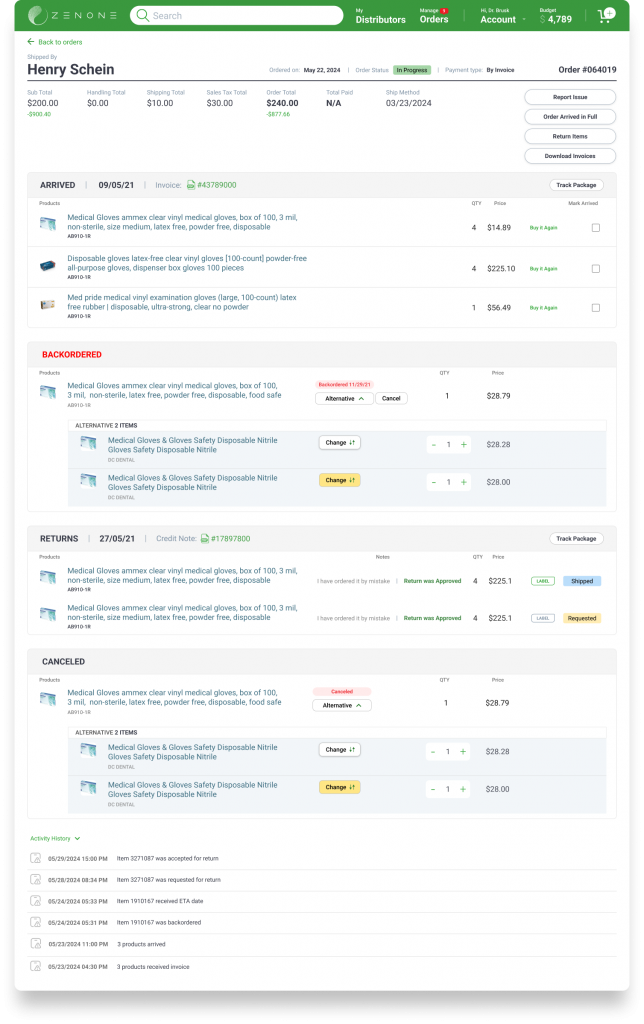Image resolution: width=644 pixels, height=1024 pixels.
Task: Click the shopping cart icon in header
Action: coord(604,16)
